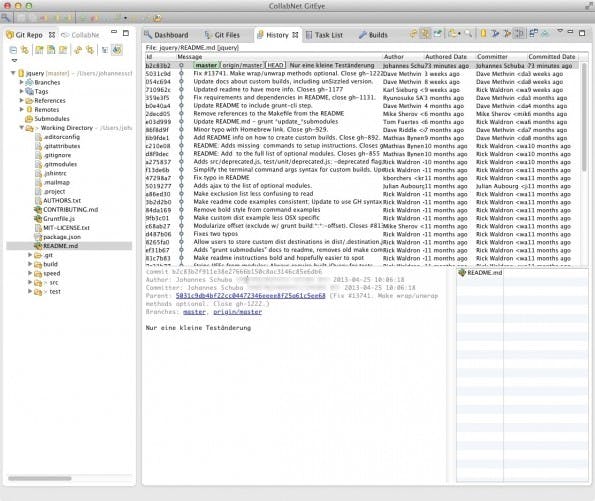
Task: Click the clone repository icon in Git Repo toolbar
Action: click(x=51, y=50)
